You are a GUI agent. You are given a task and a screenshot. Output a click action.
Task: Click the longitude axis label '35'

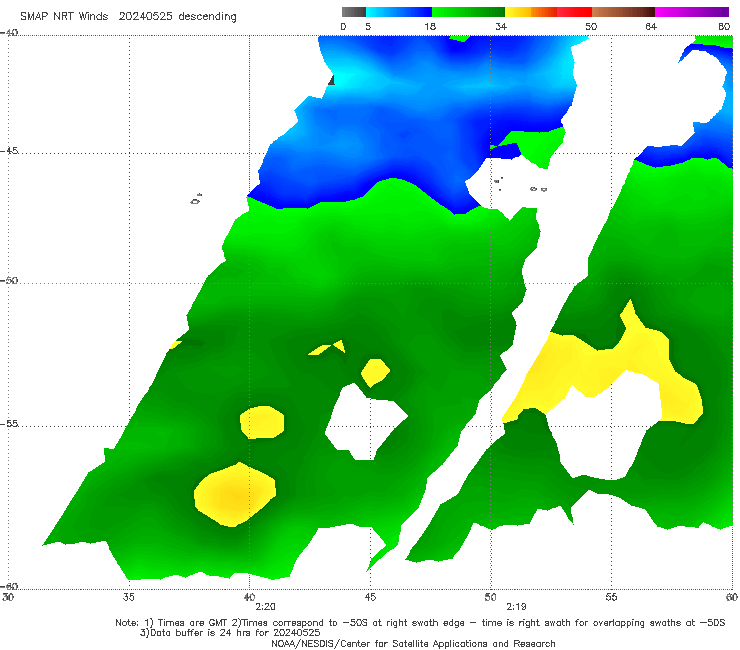click(x=128, y=597)
